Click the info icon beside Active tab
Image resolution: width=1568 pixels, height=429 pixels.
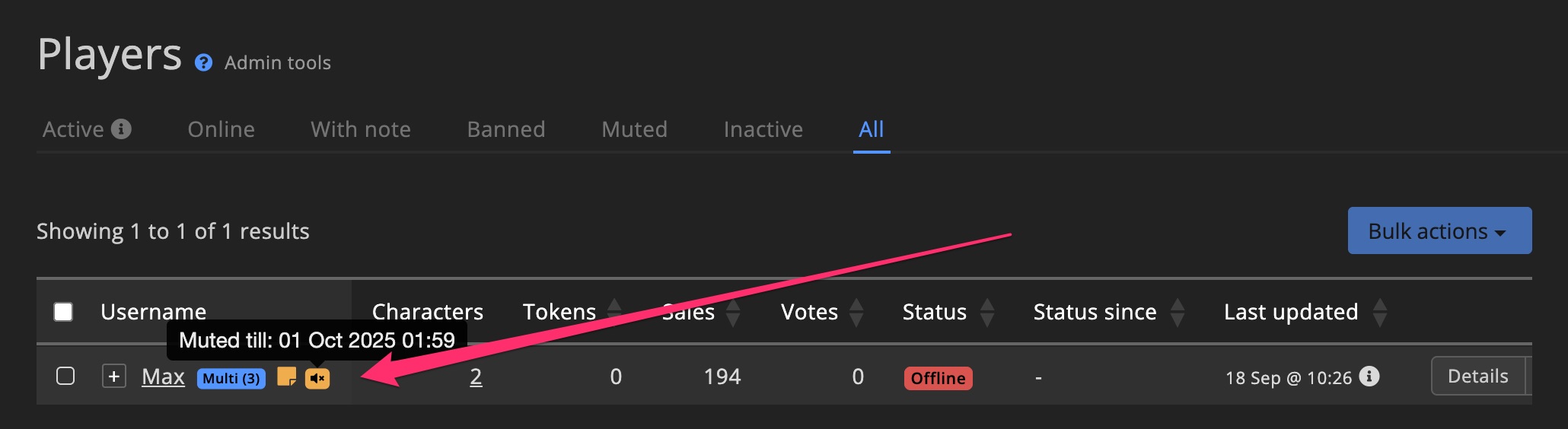pos(121,129)
